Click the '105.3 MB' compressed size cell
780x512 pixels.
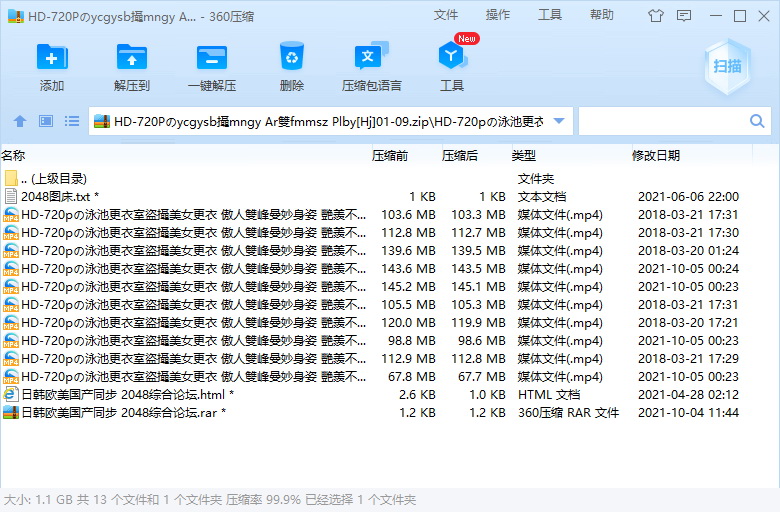(479, 305)
